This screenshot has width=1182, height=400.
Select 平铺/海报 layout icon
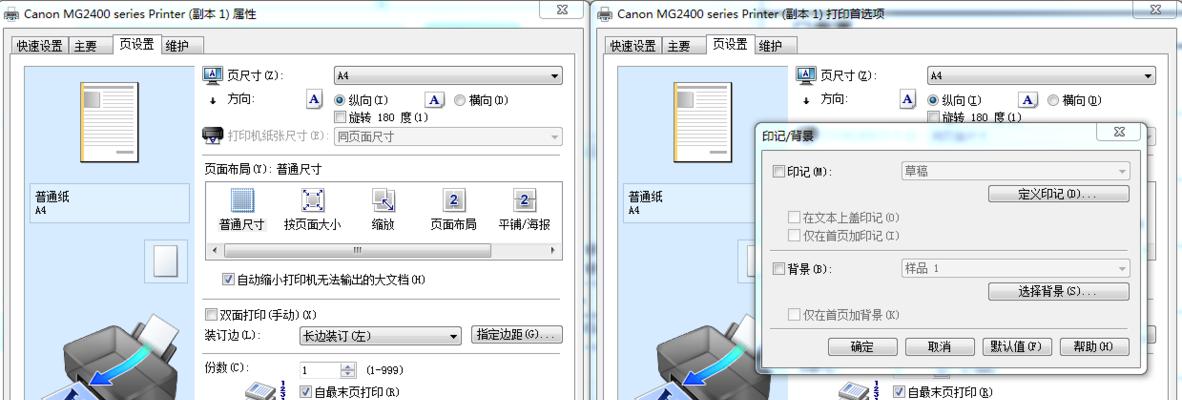[524, 200]
